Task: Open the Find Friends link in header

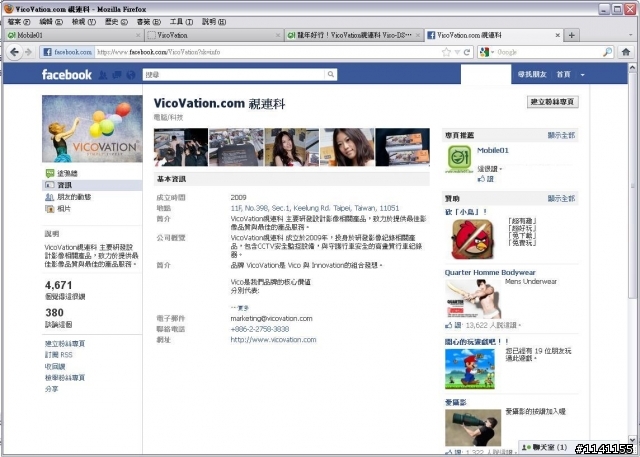Action: tap(532, 74)
